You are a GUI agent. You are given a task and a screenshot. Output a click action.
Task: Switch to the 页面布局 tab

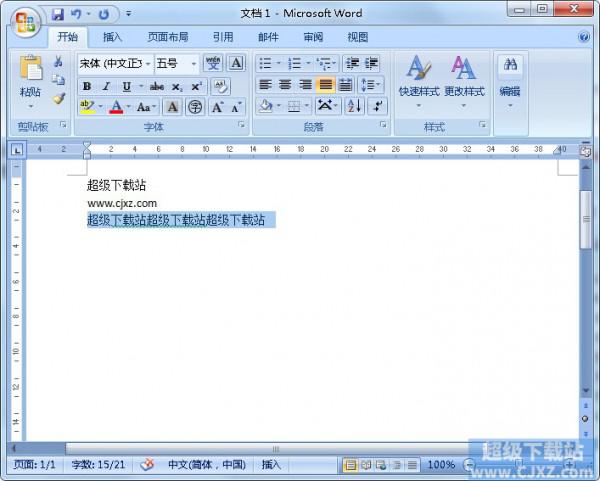coord(168,37)
